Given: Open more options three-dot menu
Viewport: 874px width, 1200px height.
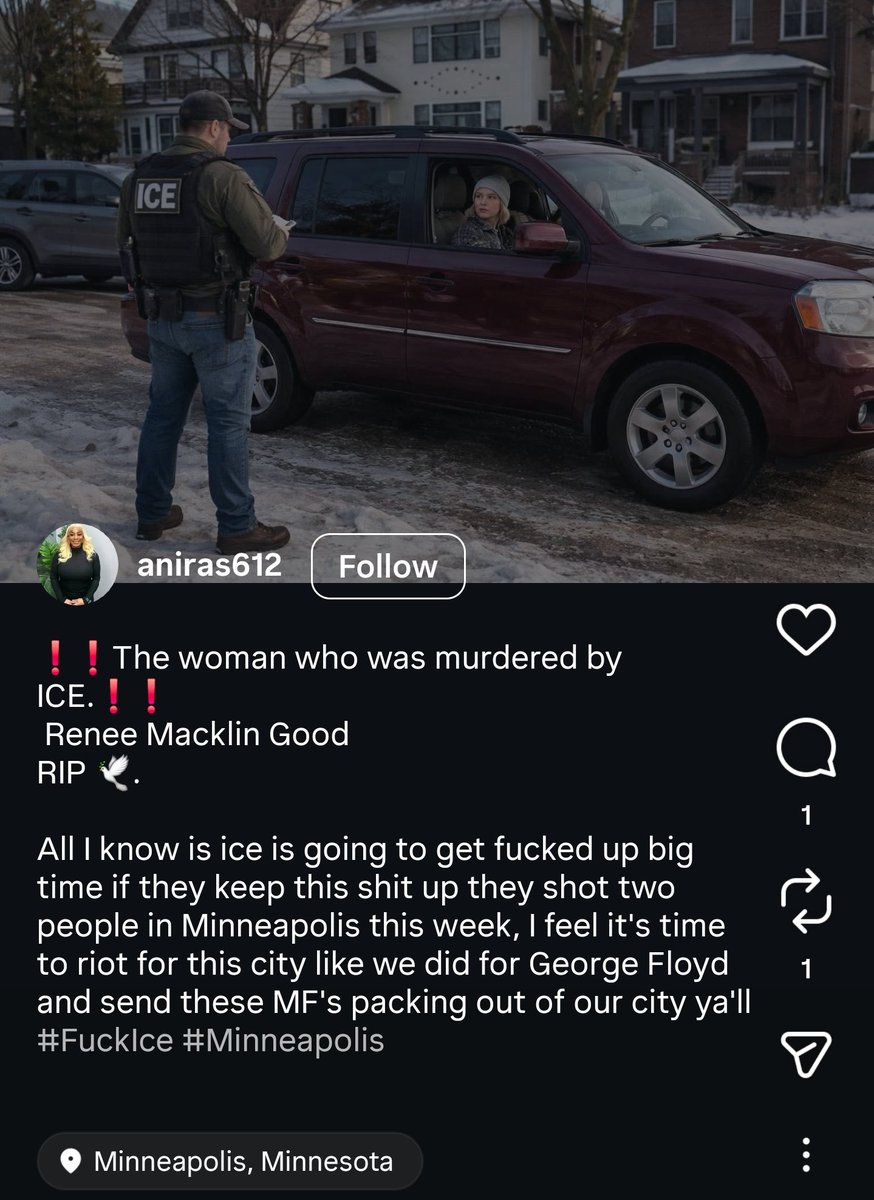Looking at the screenshot, I should point(806,1155).
